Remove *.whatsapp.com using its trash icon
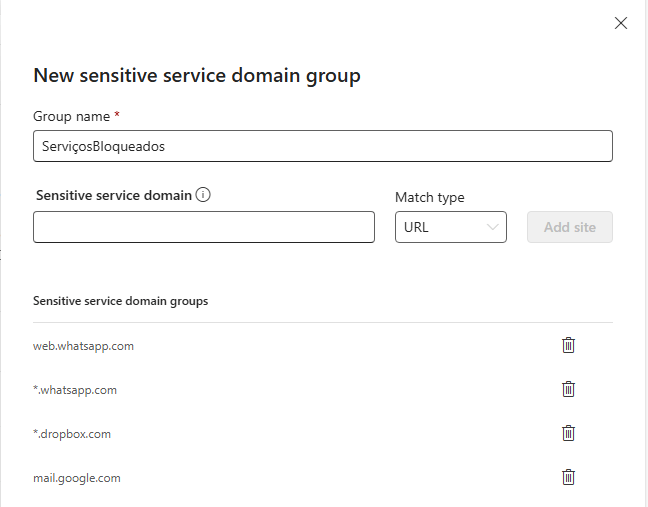Screen dimensions: 648x507 point(568,389)
